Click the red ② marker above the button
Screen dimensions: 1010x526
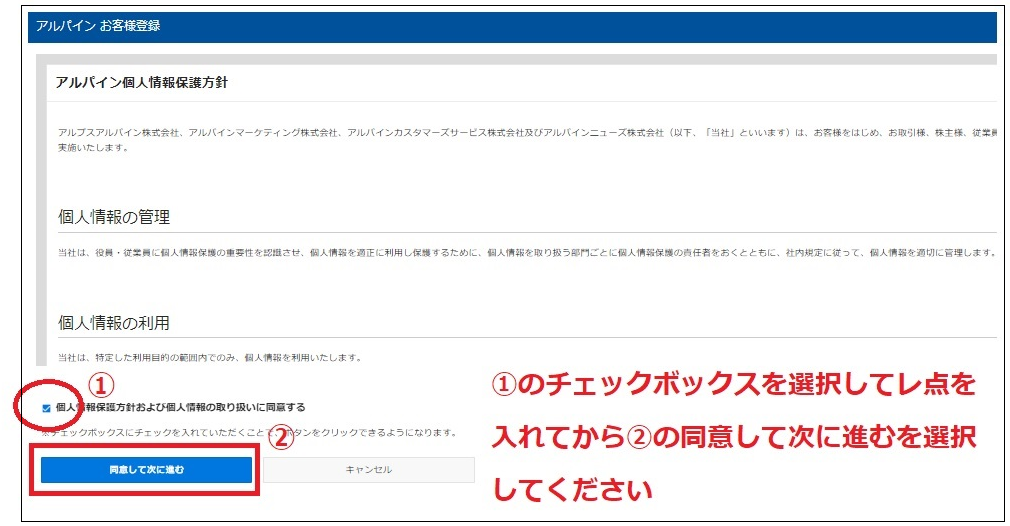click(x=283, y=438)
